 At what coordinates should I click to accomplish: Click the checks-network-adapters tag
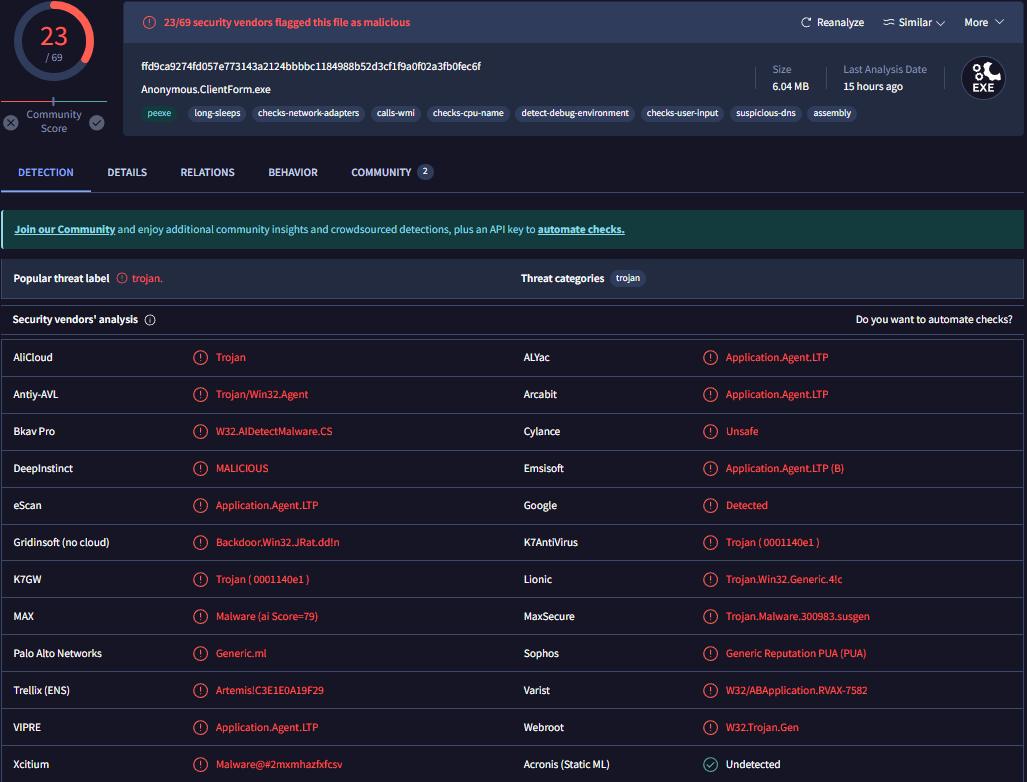click(308, 113)
